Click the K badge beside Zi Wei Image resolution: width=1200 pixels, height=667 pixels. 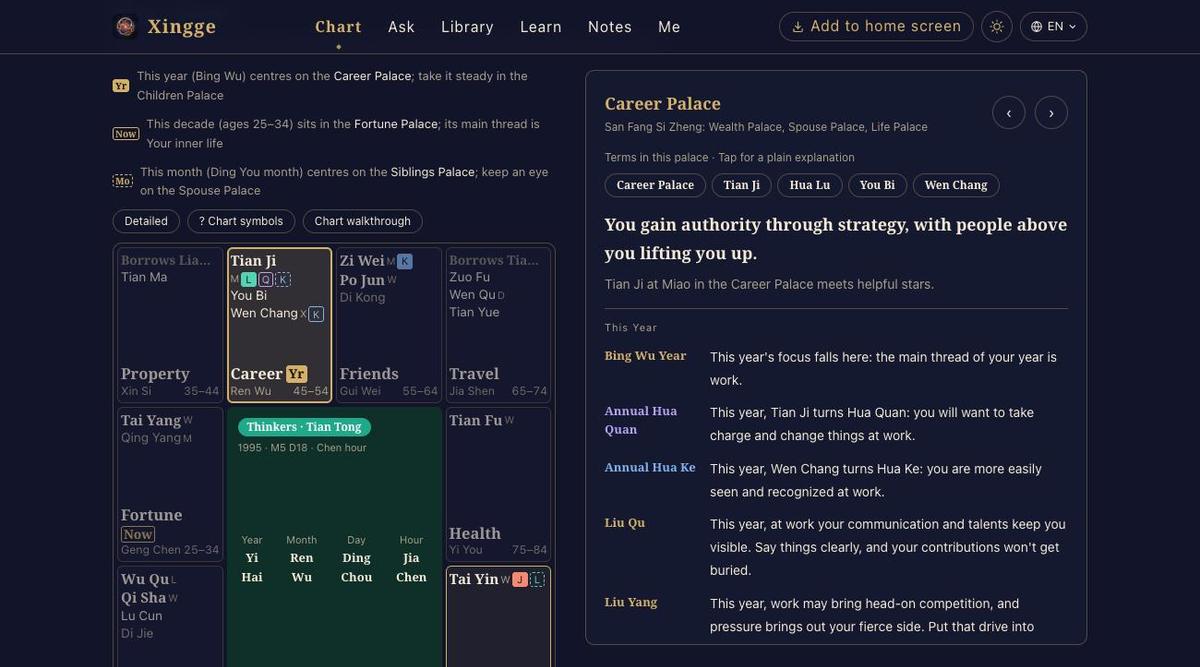point(405,262)
